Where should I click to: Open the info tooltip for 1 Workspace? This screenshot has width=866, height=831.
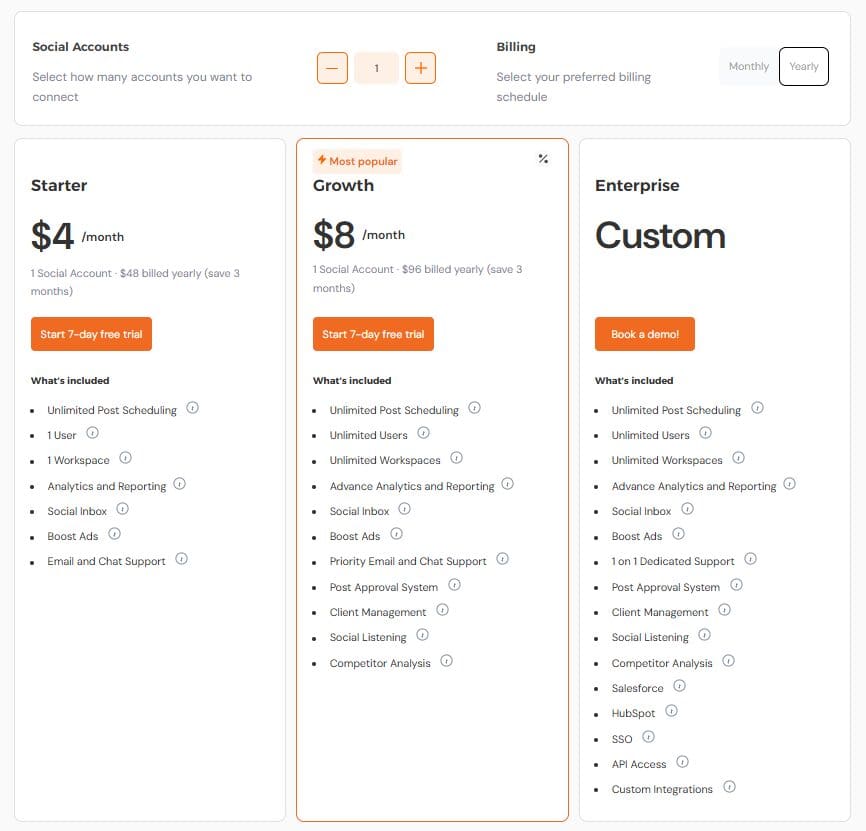126,459
